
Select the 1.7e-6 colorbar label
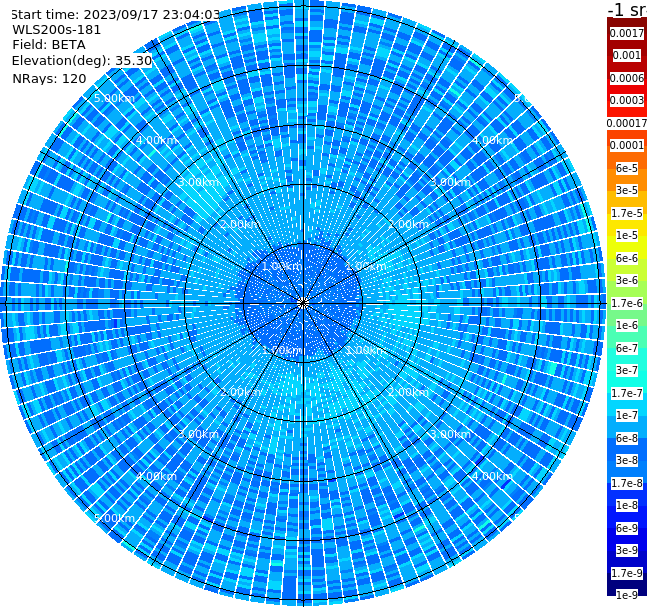[x=627, y=303]
